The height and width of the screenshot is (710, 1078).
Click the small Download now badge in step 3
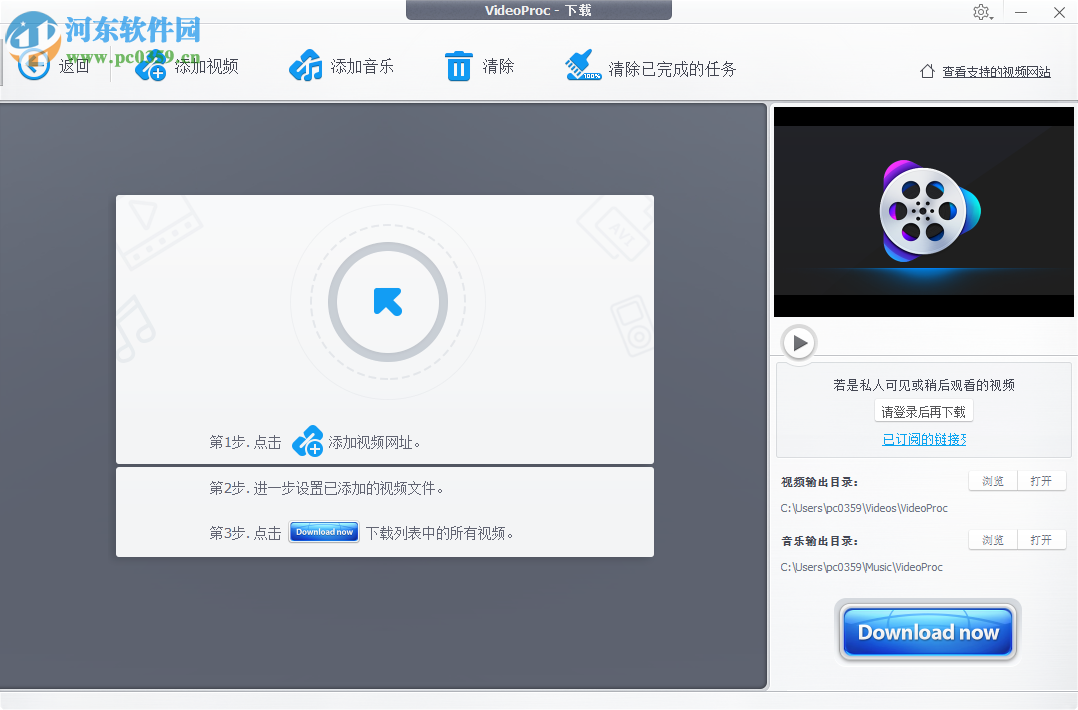[323, 532]
